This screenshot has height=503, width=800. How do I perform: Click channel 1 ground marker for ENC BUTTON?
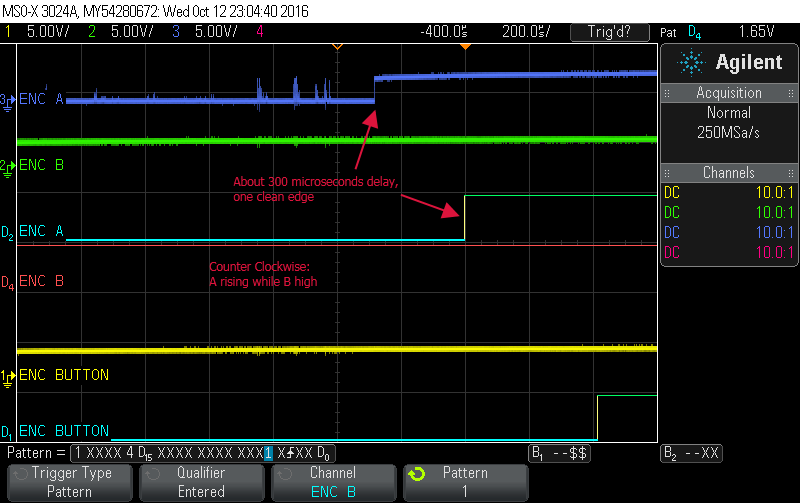(7, 375)
